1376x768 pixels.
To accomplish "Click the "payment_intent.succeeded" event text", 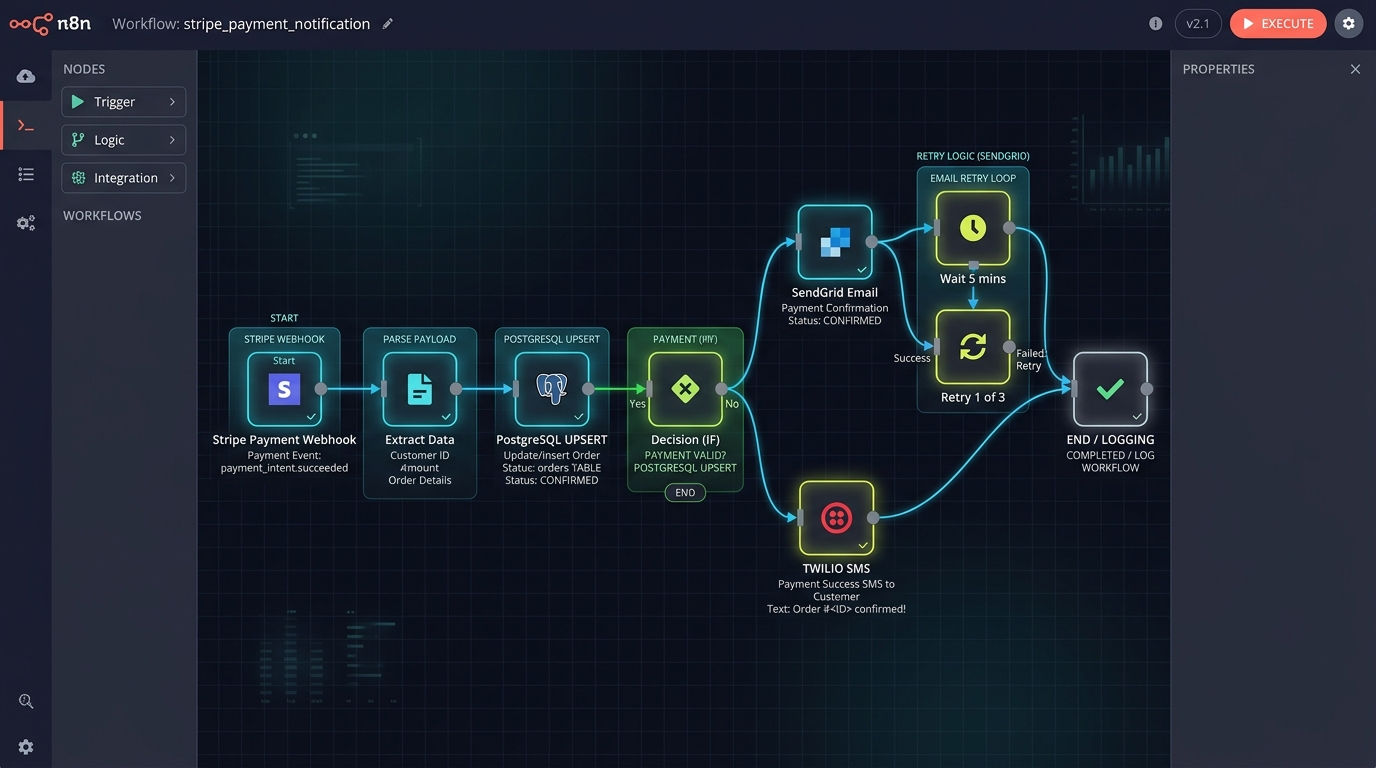I will tap(284, 468).
